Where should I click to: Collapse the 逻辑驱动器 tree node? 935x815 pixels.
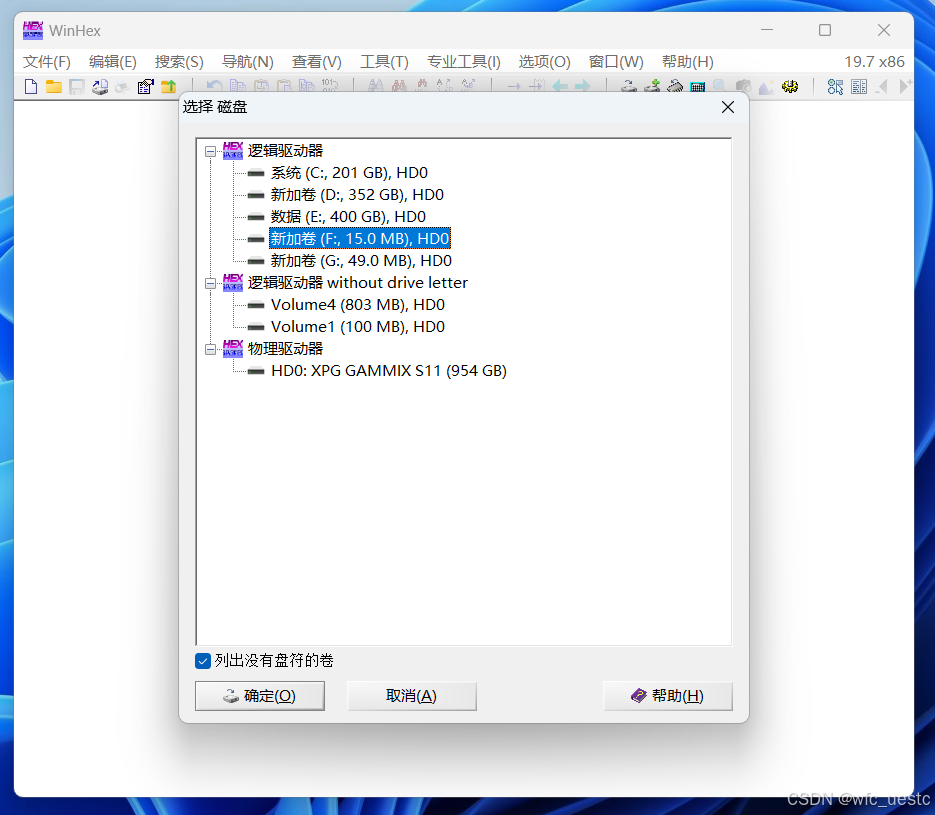210,151
